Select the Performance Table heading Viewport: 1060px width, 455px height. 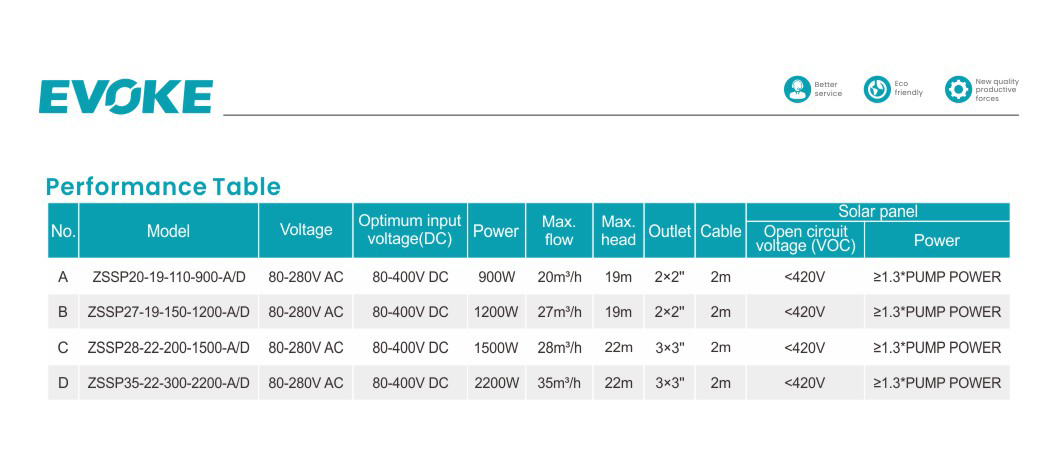pos(163,187)
